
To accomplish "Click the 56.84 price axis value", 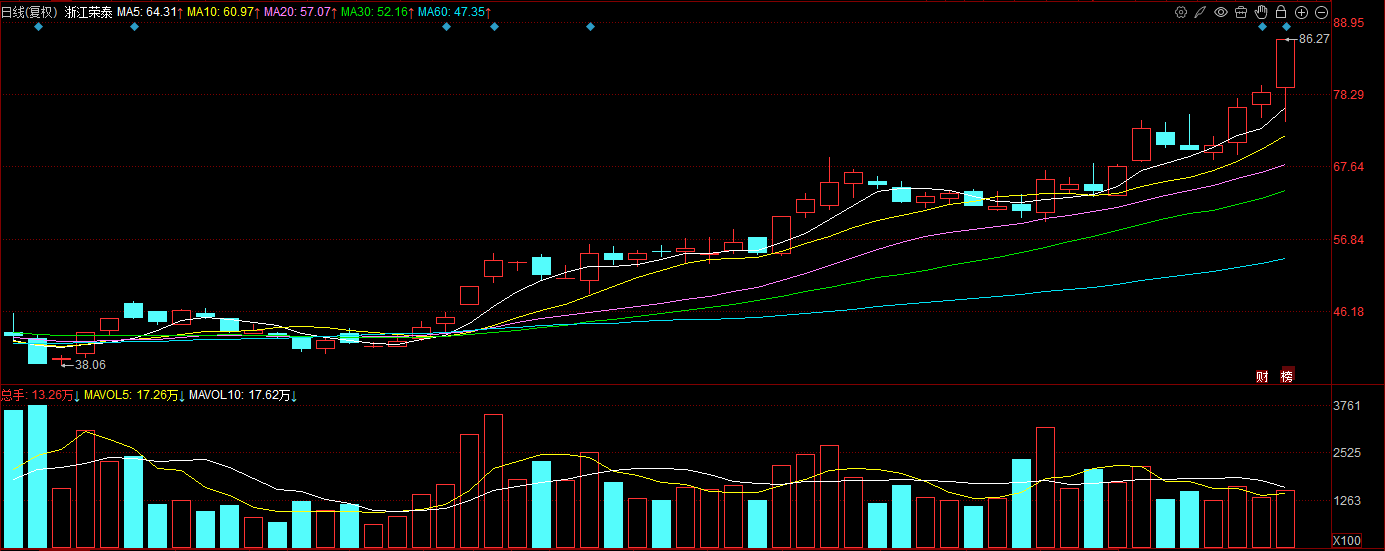I will pos(1349,240).
